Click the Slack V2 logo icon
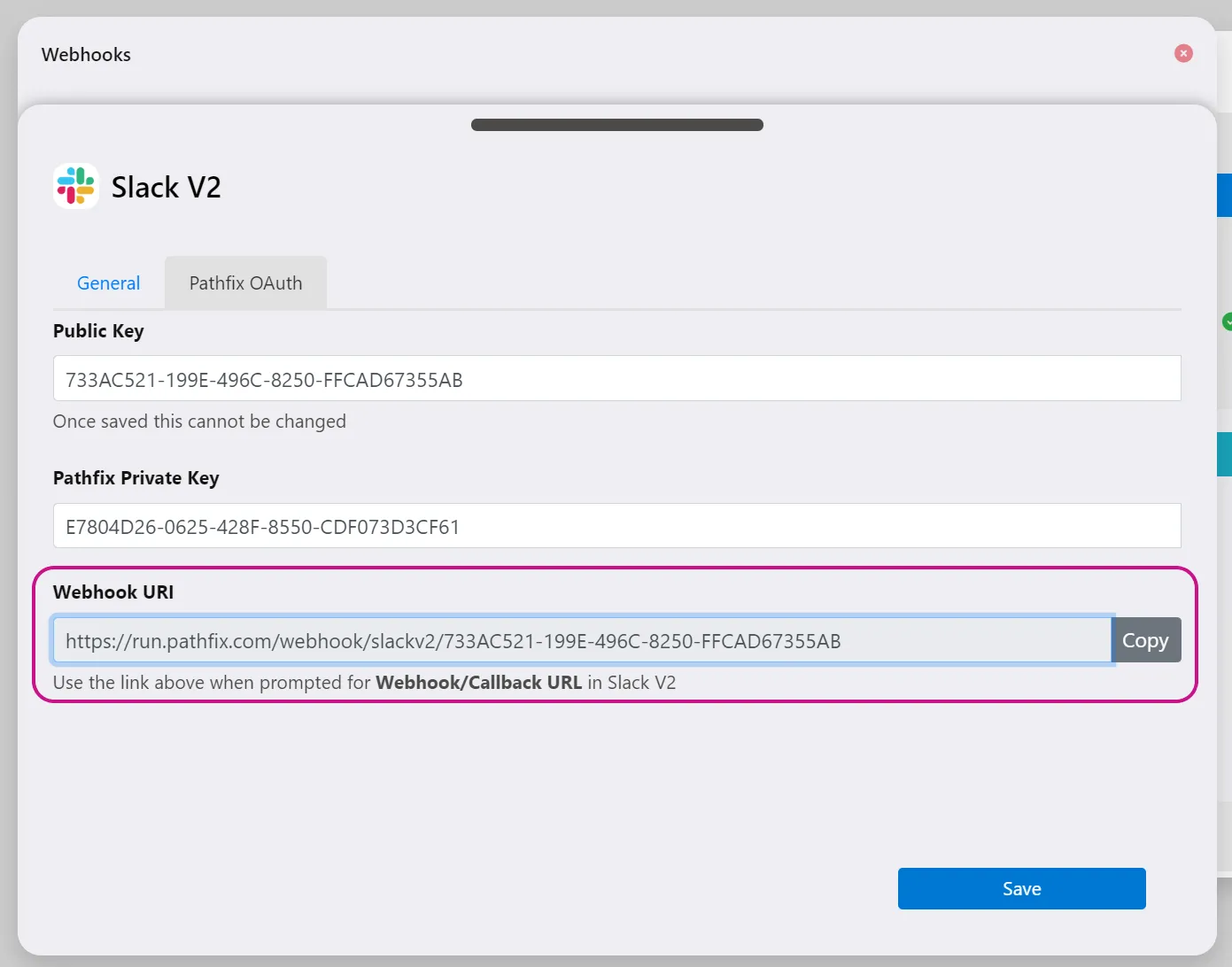Image resolution: width=1232 pixels, height=967 pixels. (75, 186)
